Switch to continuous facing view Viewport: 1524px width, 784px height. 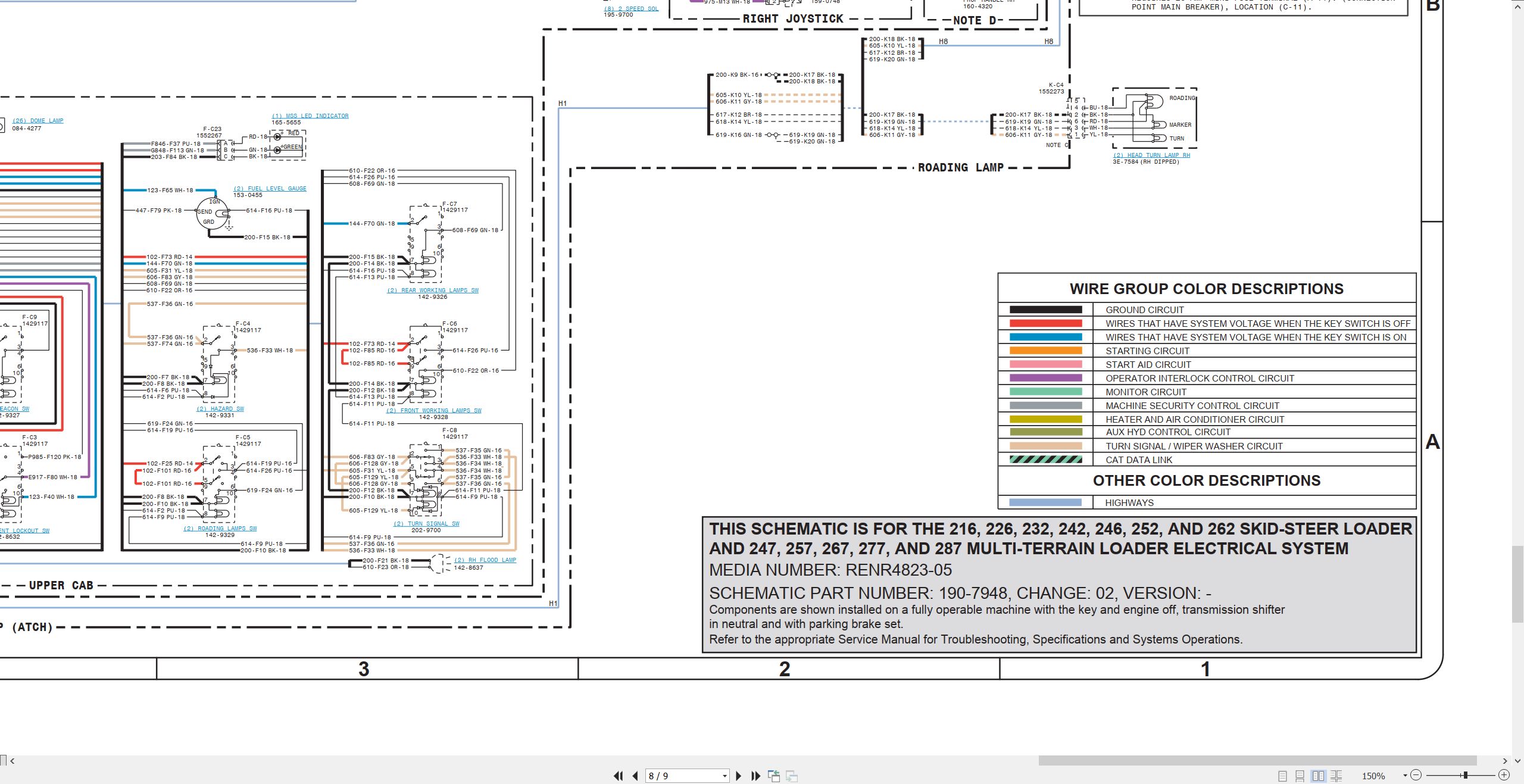[1336, 776]
